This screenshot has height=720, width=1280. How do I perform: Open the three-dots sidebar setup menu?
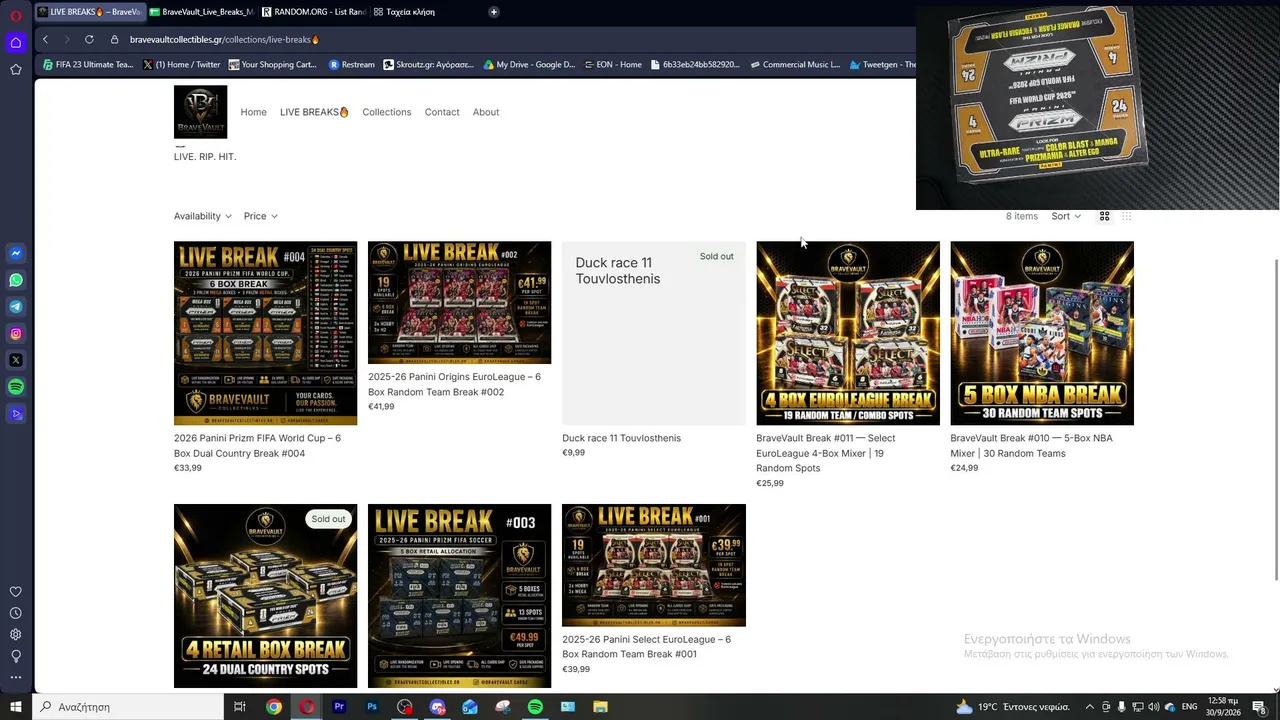tap(16, 677)
